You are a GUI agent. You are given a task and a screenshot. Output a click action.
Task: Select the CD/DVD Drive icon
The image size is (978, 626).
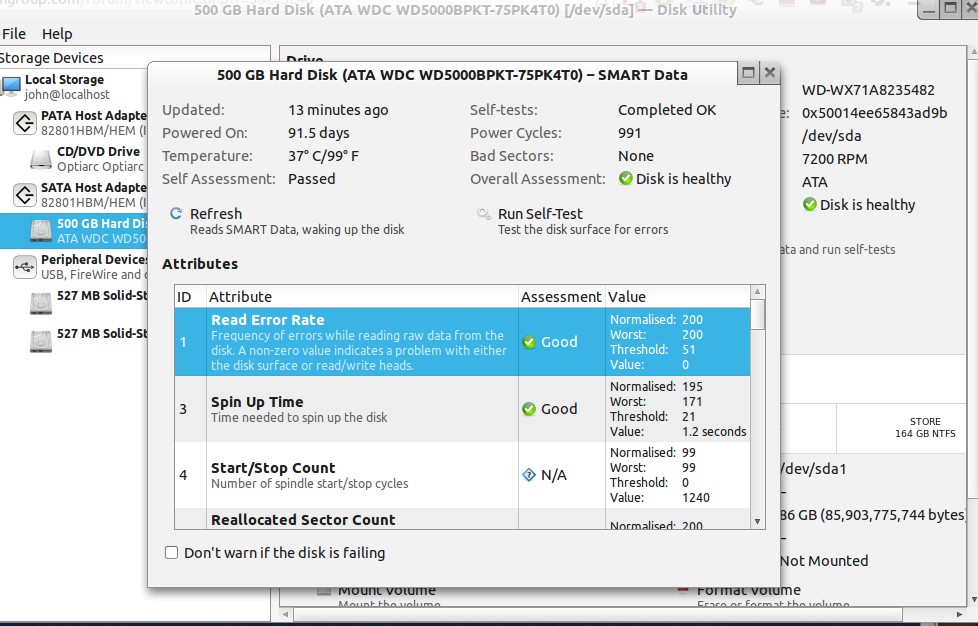click(41, 159)
